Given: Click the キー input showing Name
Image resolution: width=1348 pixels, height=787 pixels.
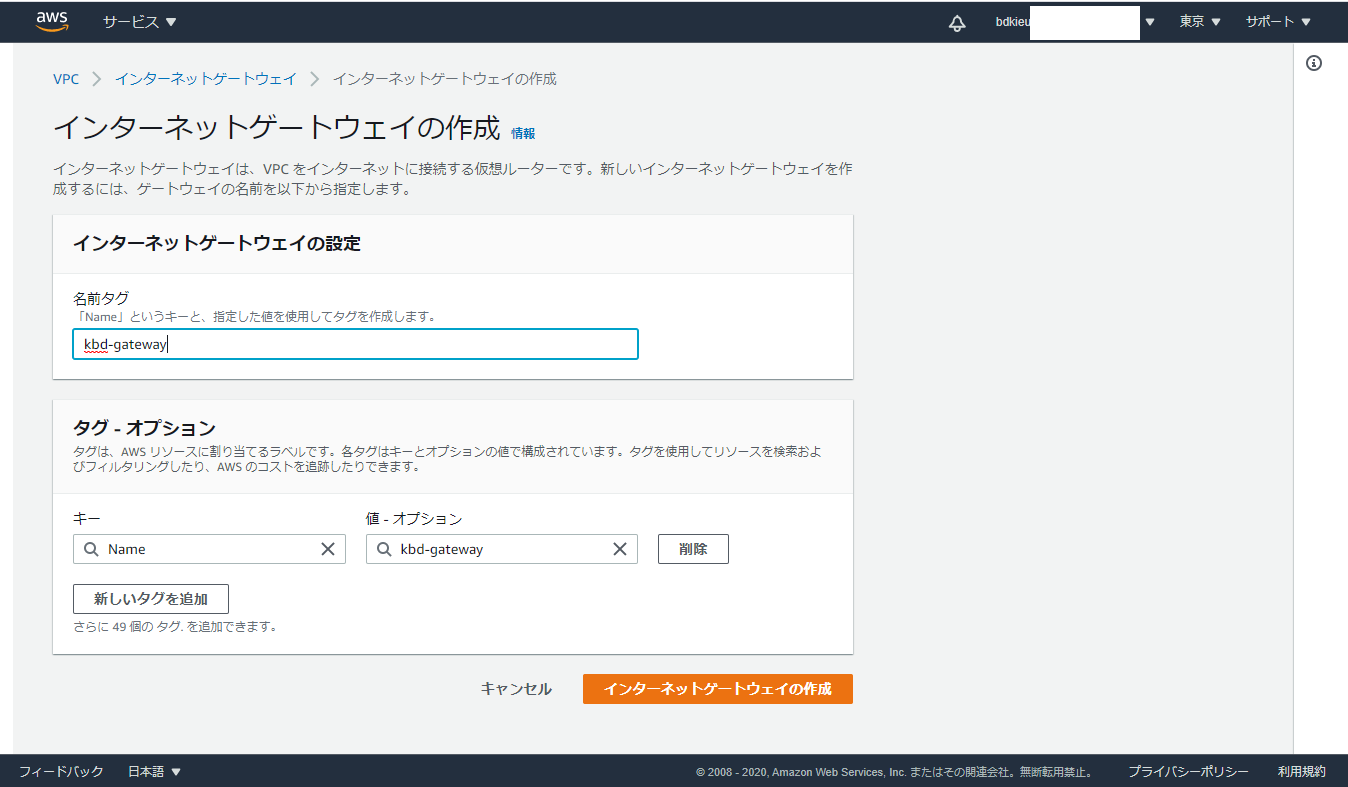Looking at the screenshot, I should point(209,549).
